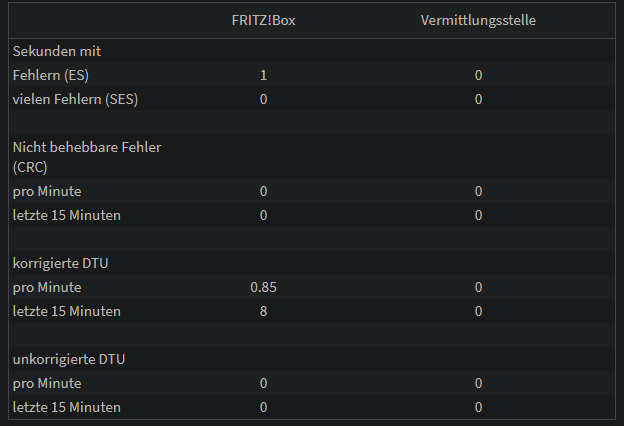Viewport: 624px width, 426px height.
Task: Select FRITZ!Box value 1 for Fehlern (ES)
Action: click(x=263, y=75)
